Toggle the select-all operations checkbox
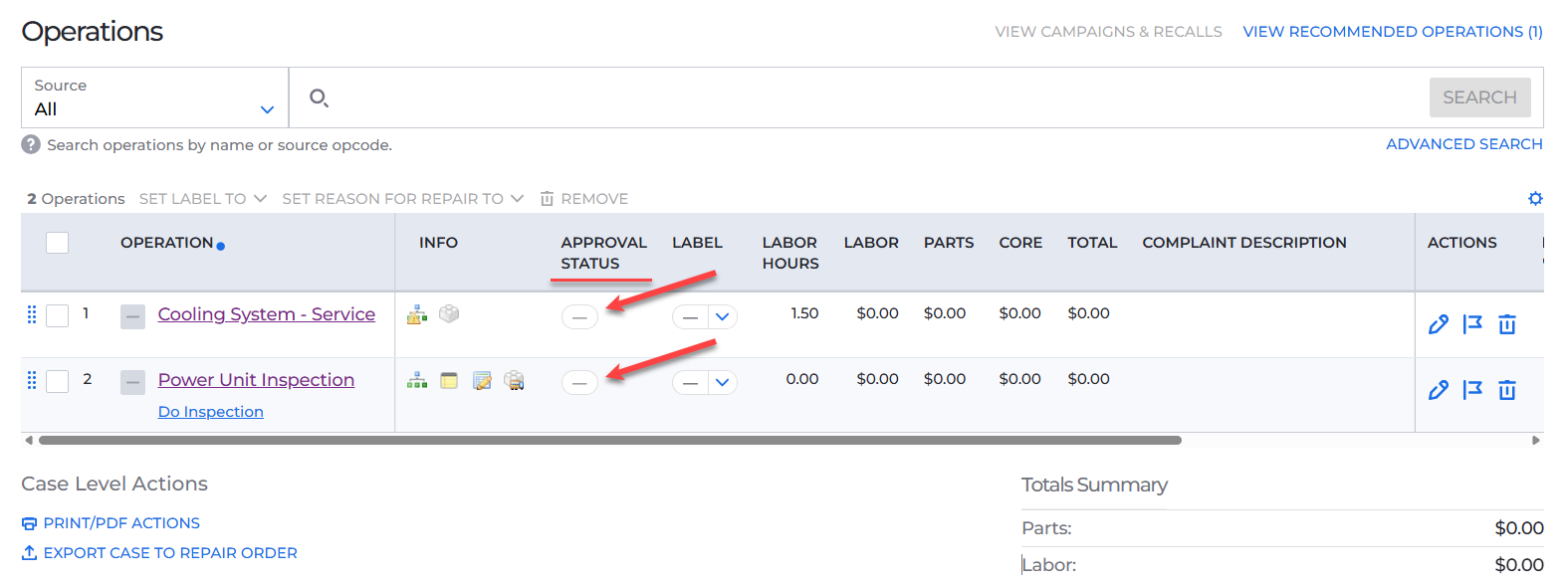Screen dimensions: 1568x584 (x=58, y=243)
